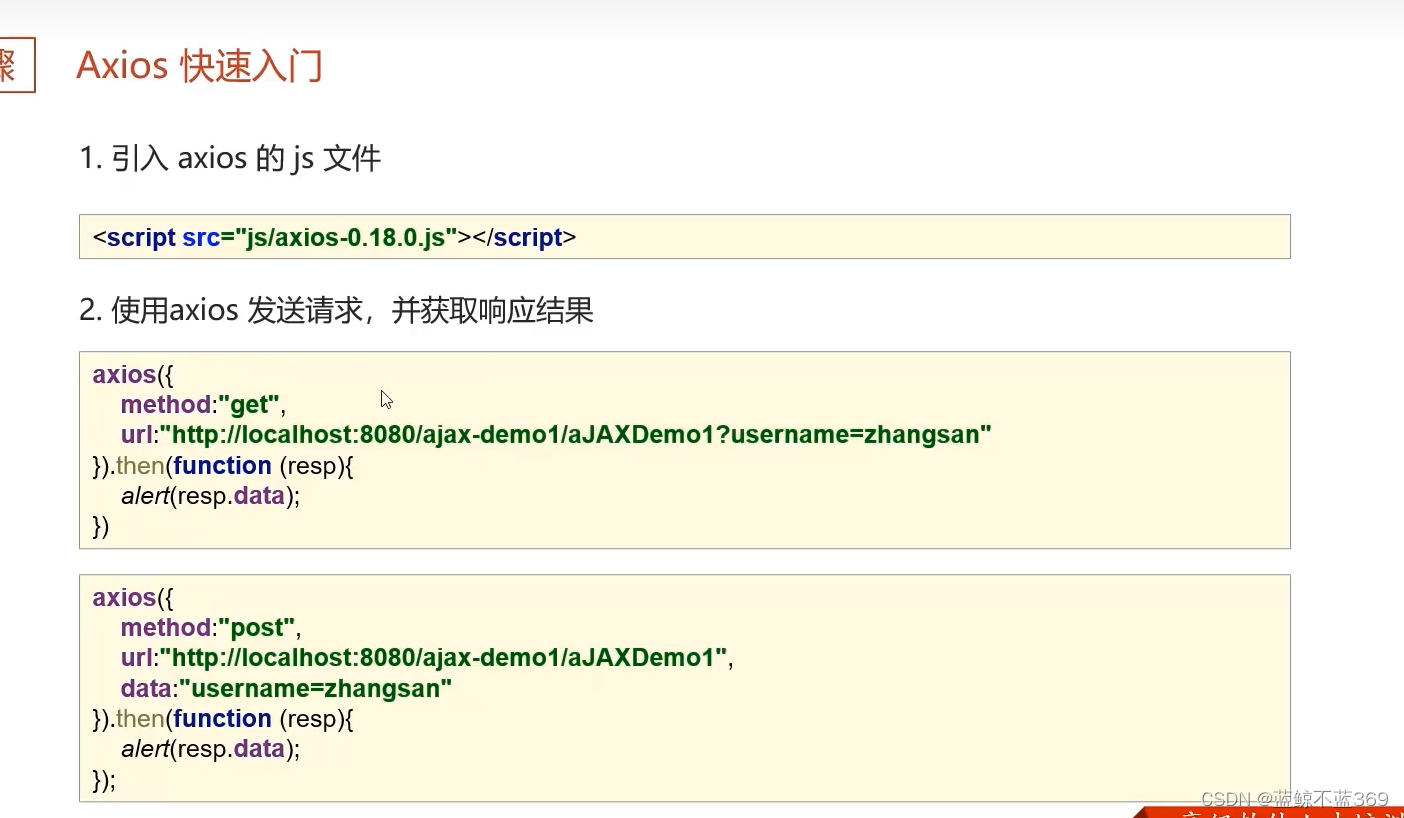Click the line data:"username=zhangsan"
1404x818 pixels.
click(286, 688)
